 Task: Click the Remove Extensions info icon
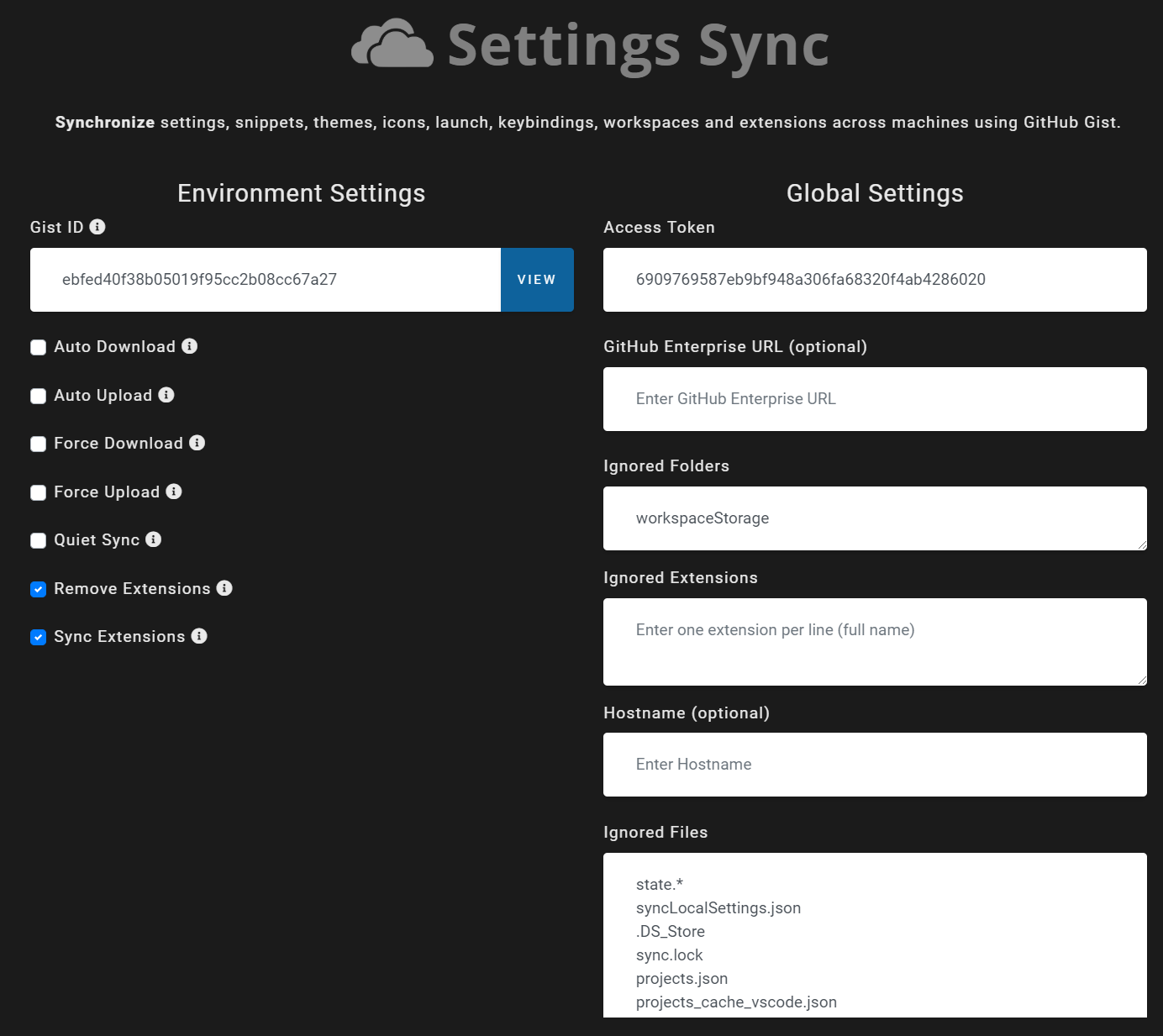[x=224, y=588]
